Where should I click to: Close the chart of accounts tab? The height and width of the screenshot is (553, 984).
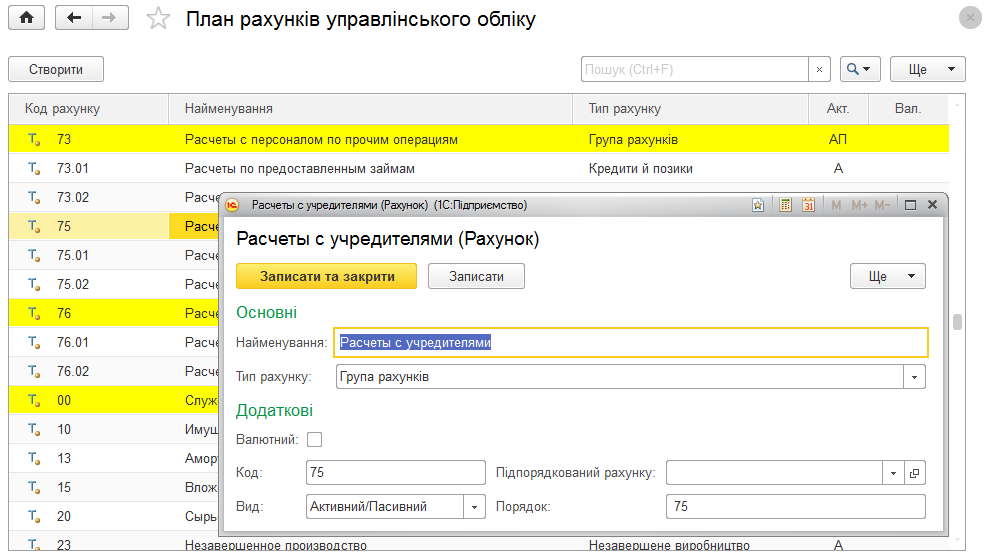pos(970,18)
